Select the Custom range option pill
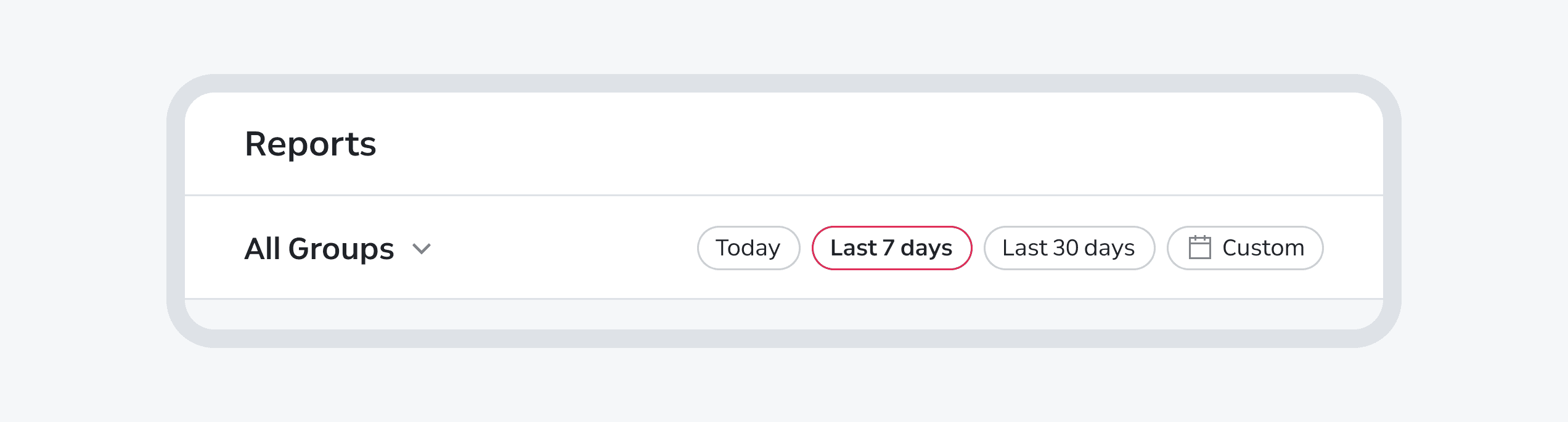 tap(1244, 248)
